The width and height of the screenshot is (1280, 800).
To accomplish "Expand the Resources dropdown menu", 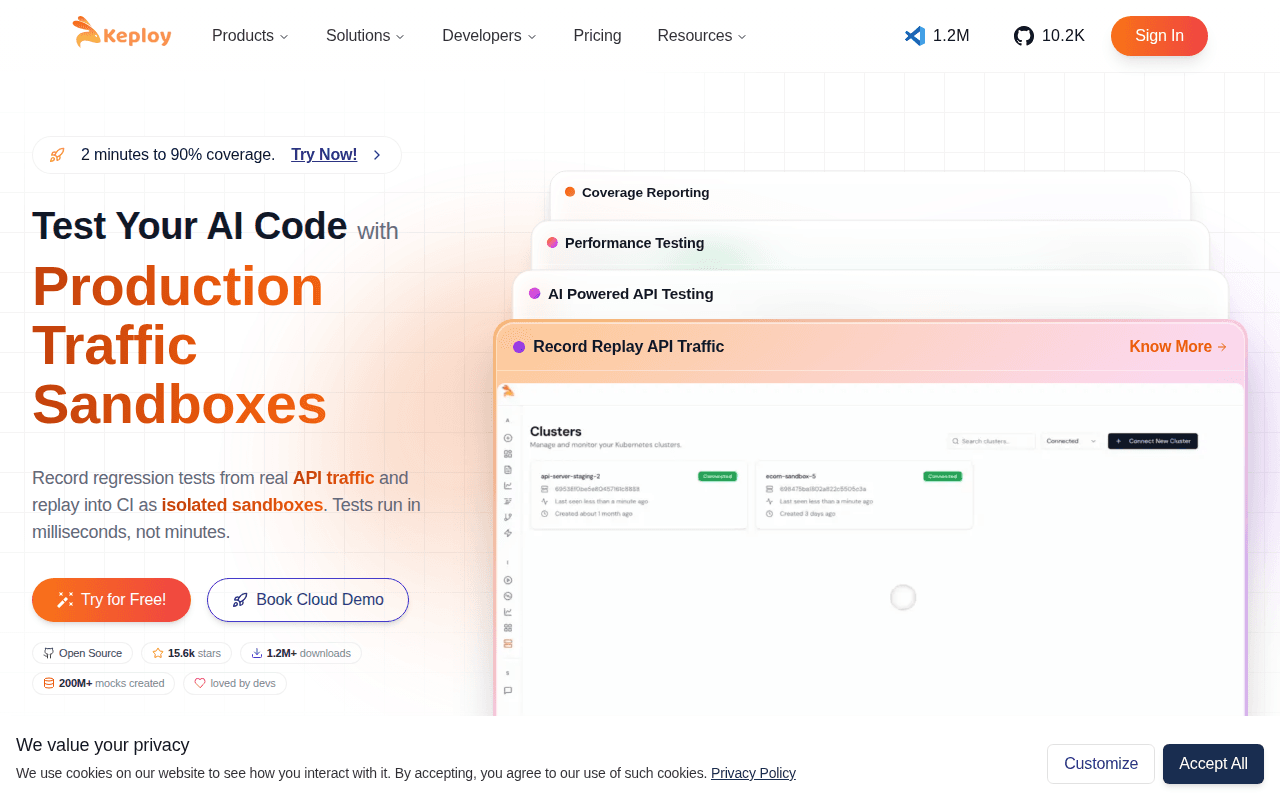I will [x=702, y=36].
